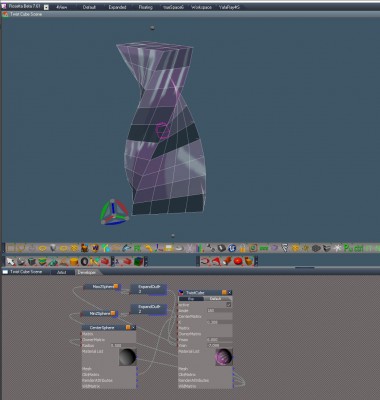Viewport: 380px width, 400px height.
Task: Toggle the Active checkbox in TwistCube
Action: click(229, 304)
